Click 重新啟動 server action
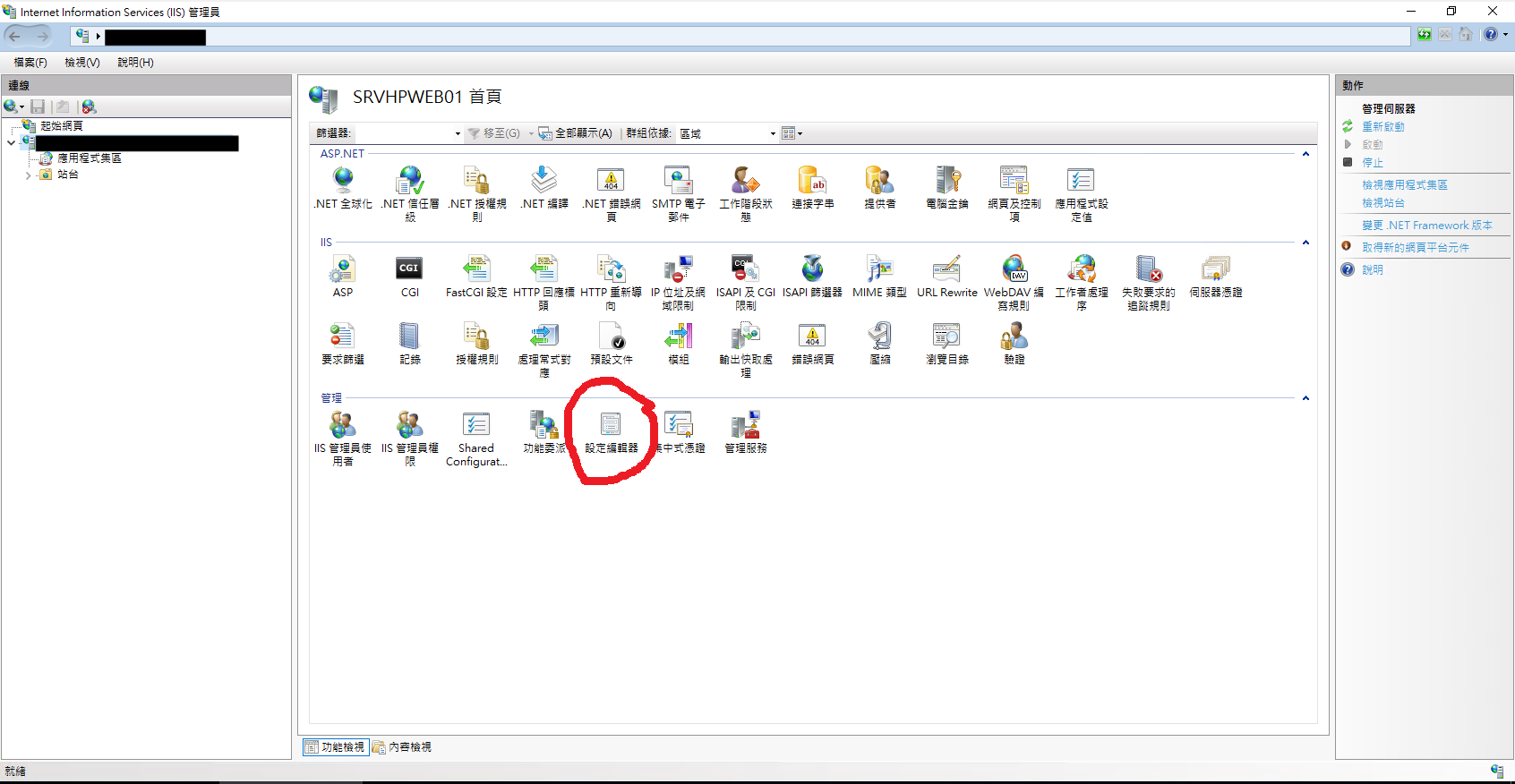1515x784 pixels. pos(1383,127)
